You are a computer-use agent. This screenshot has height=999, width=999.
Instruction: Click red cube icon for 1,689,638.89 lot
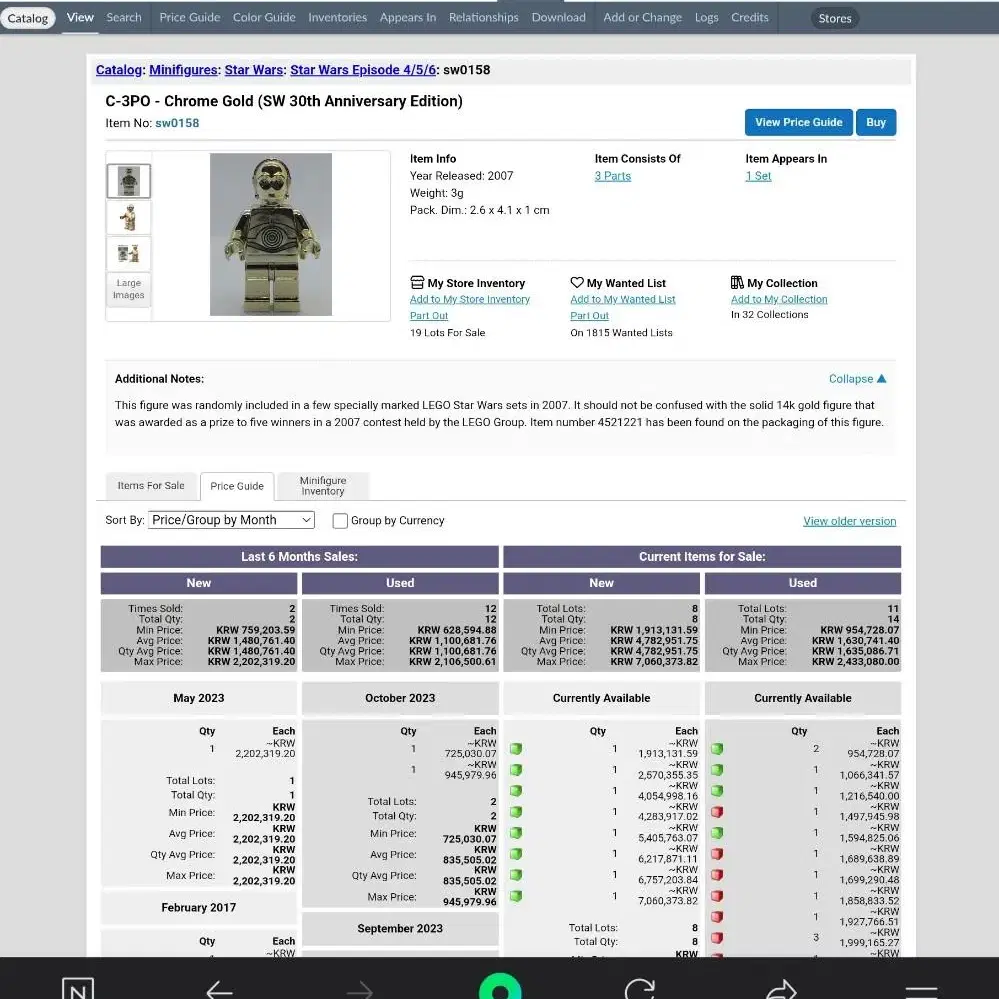pos(717,854)
